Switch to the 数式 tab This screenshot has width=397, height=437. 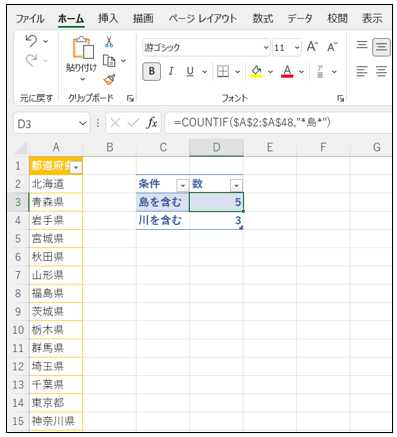(263, 19)
